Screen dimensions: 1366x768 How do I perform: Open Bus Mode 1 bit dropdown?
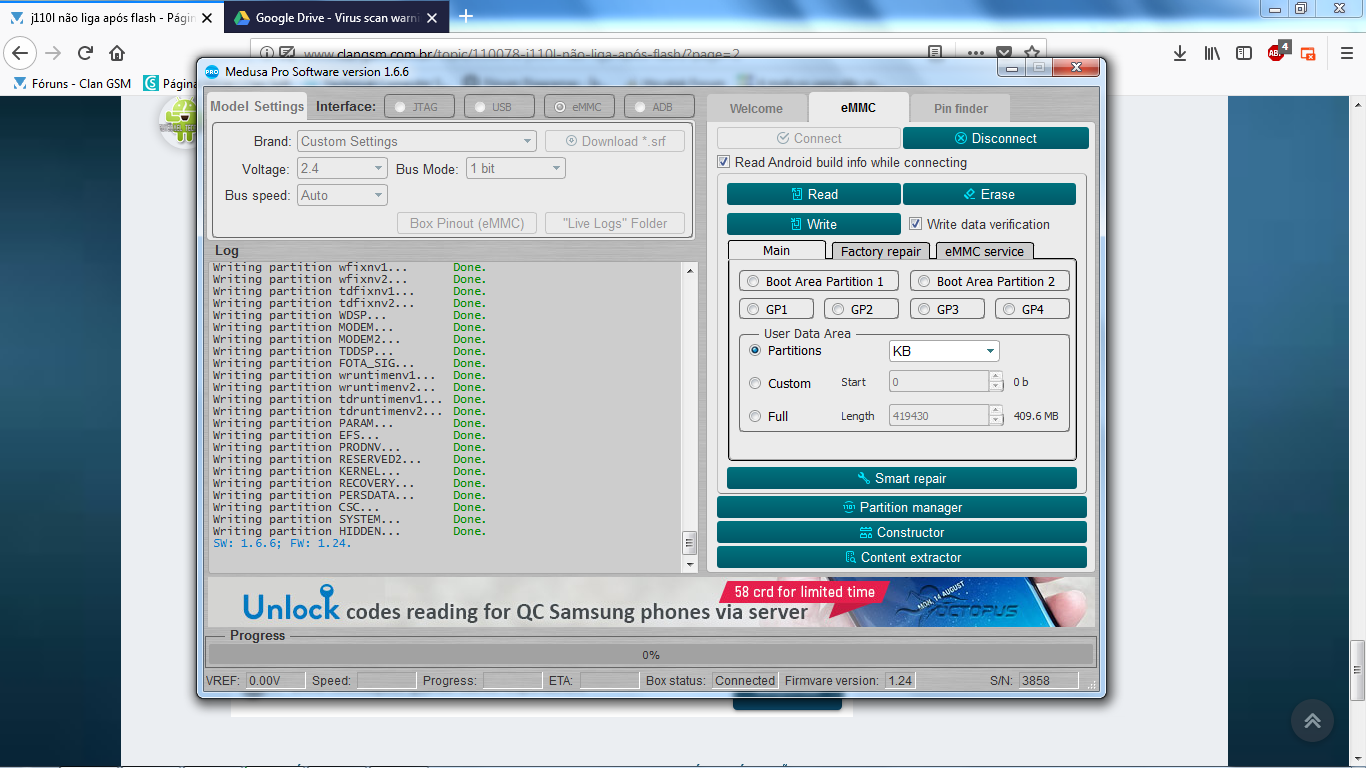[516, 169]
